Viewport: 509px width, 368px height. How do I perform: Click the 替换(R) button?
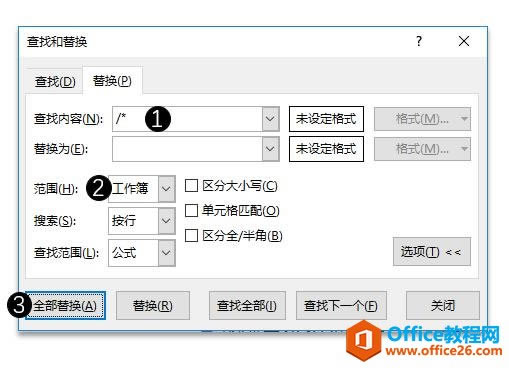coord(153,306)
